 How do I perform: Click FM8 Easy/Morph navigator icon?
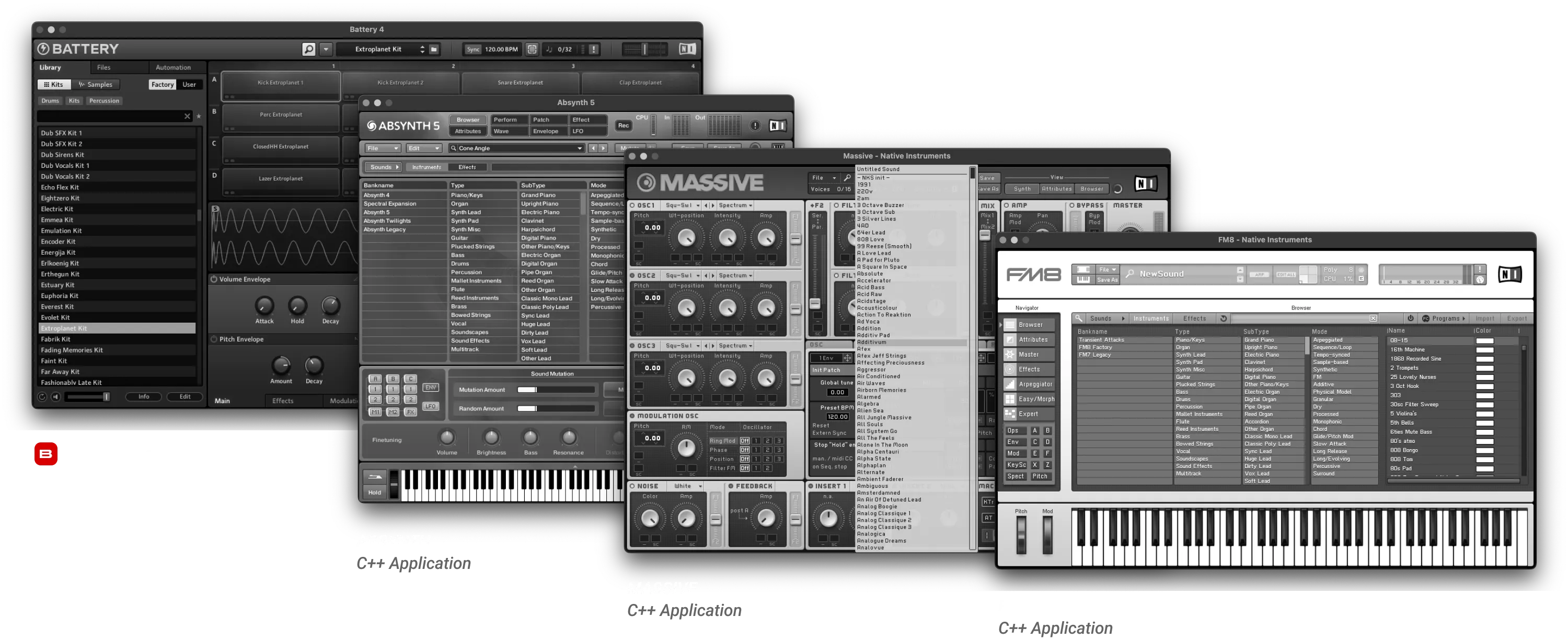coord(1010,399)
